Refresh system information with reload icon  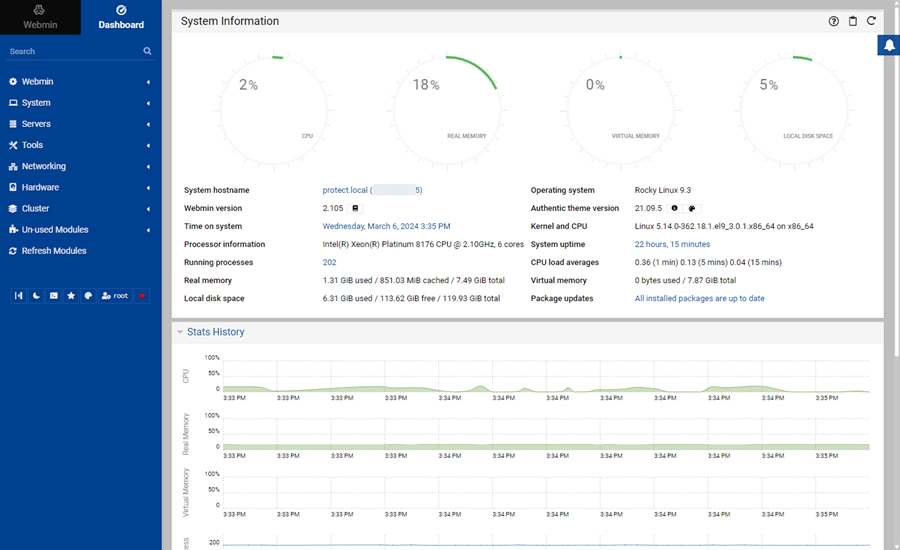point(871,21)
